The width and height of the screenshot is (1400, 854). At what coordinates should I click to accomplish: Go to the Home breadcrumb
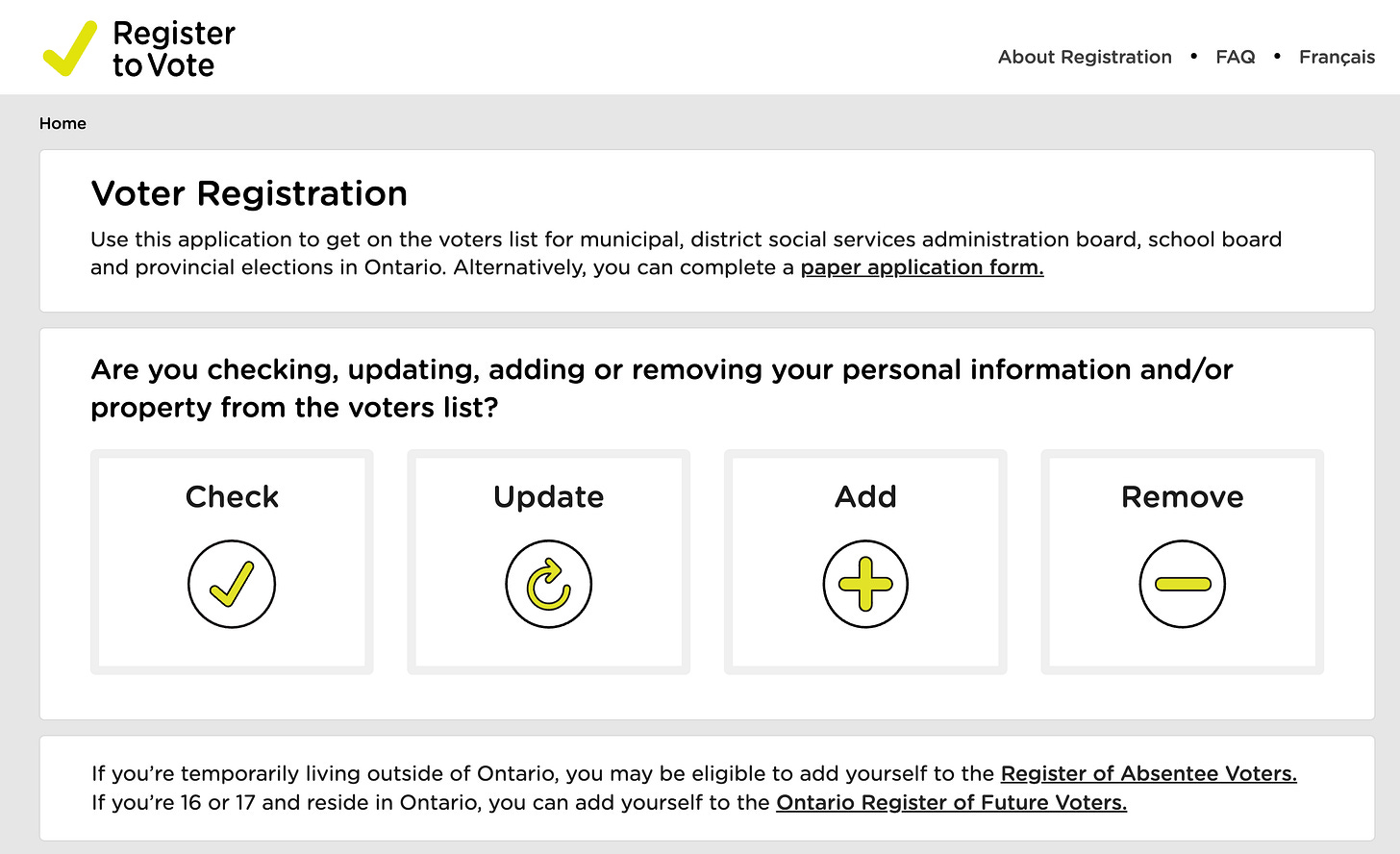[x=62, y=123]
